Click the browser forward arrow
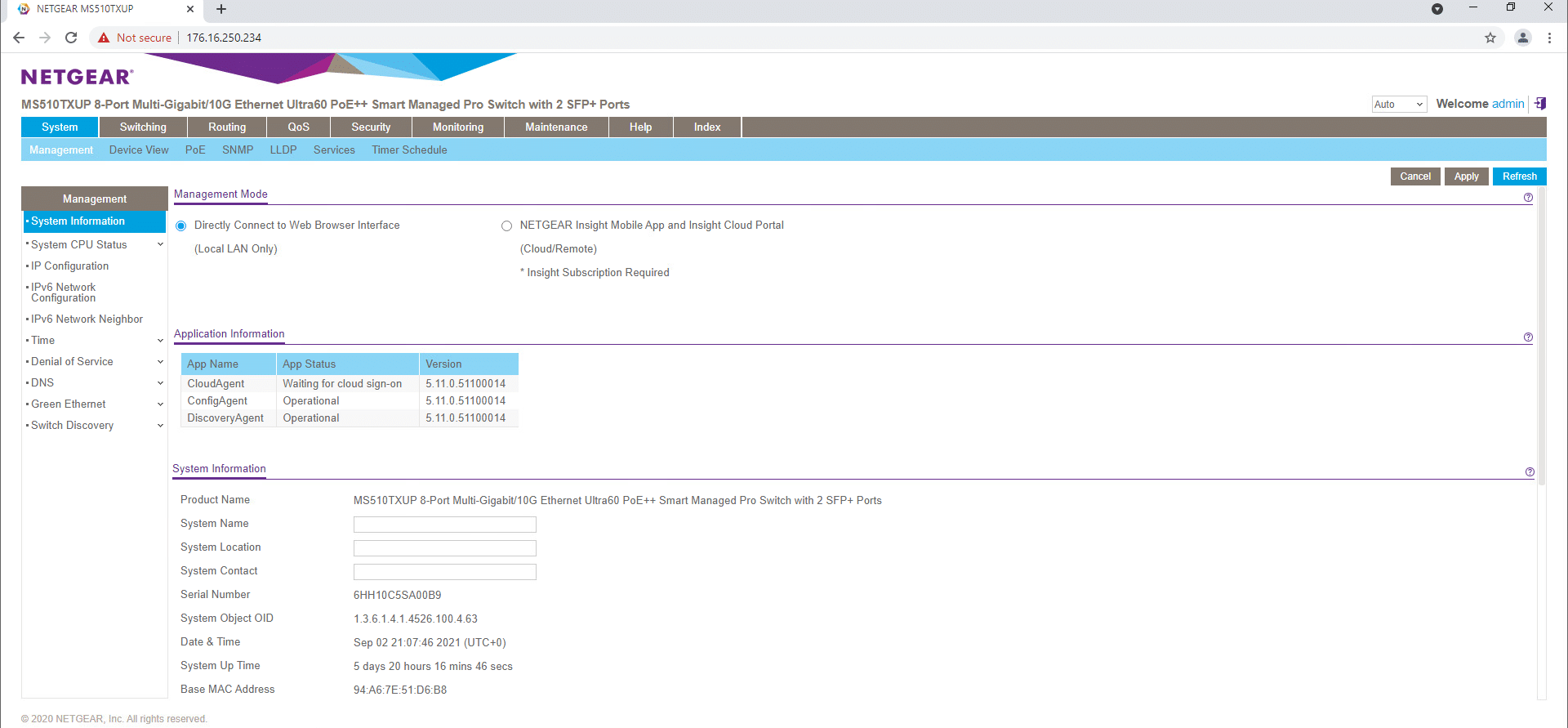 point(45,38)
